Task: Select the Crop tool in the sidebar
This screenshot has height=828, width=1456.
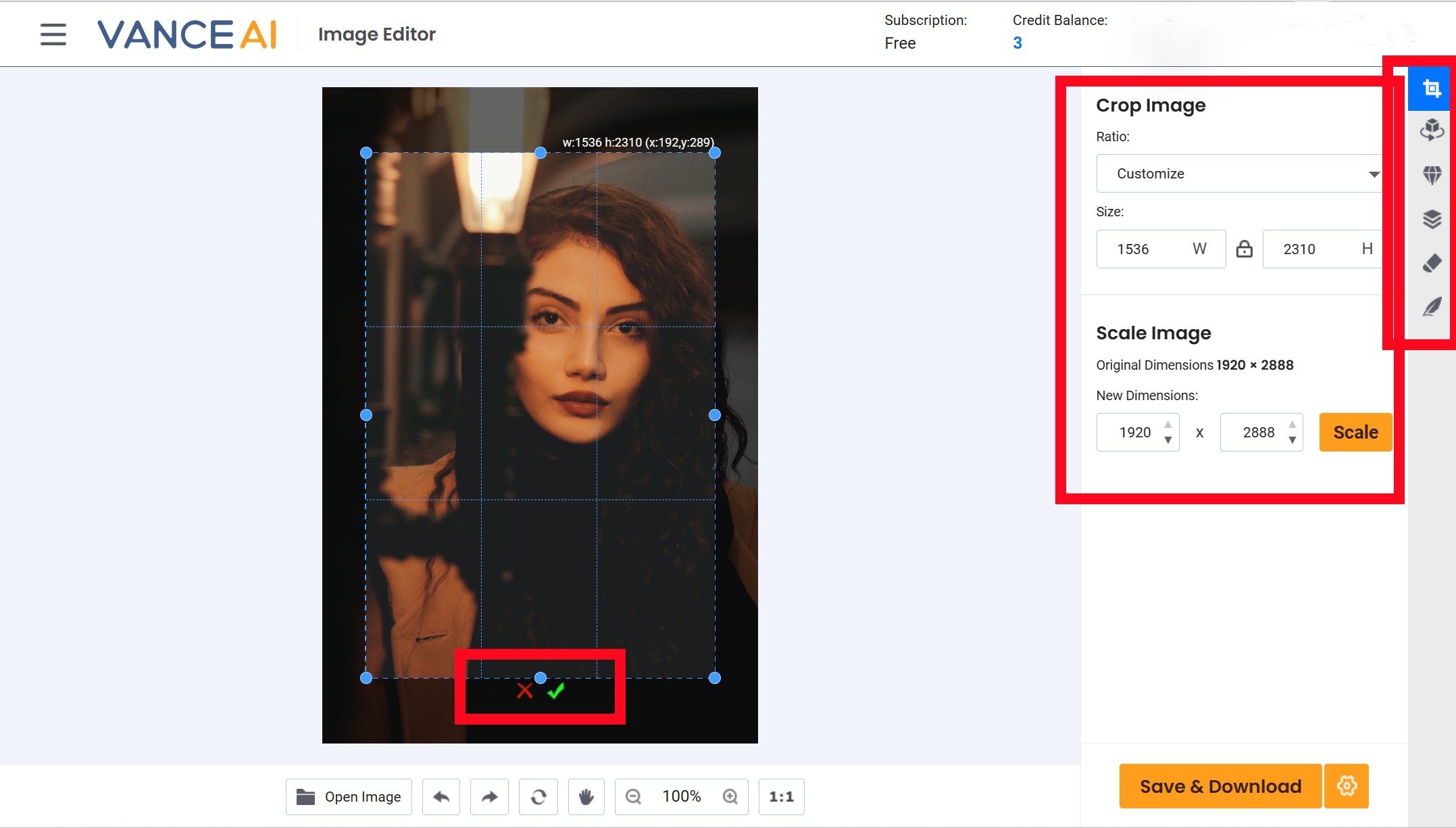Action: (x=1431, y=88)
